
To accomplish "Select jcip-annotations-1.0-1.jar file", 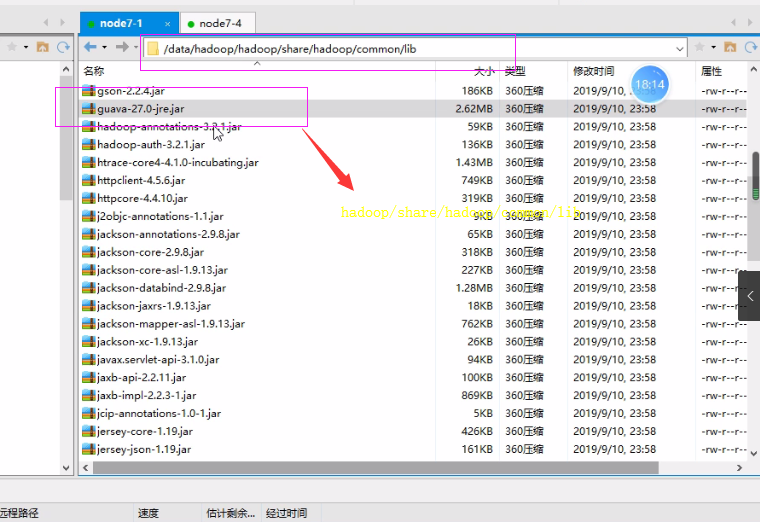I will [x=159, y=413].
